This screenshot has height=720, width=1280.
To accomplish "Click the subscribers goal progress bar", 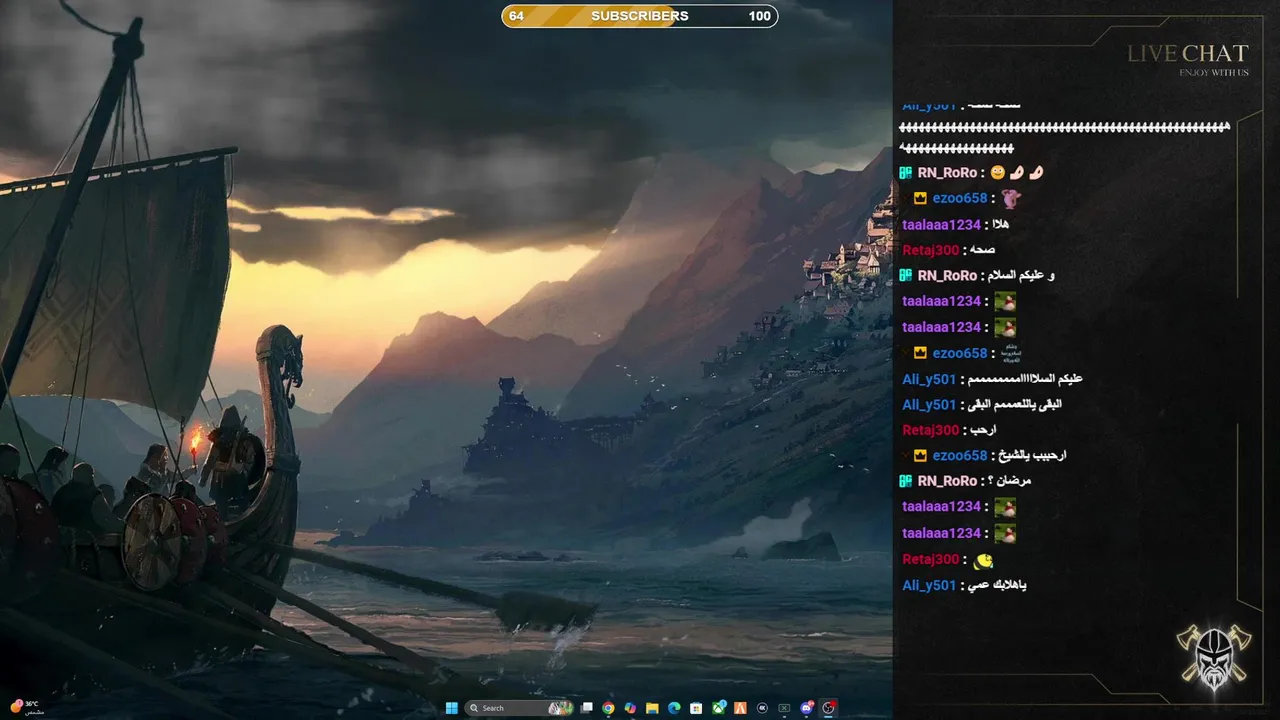I will point(640,16).
